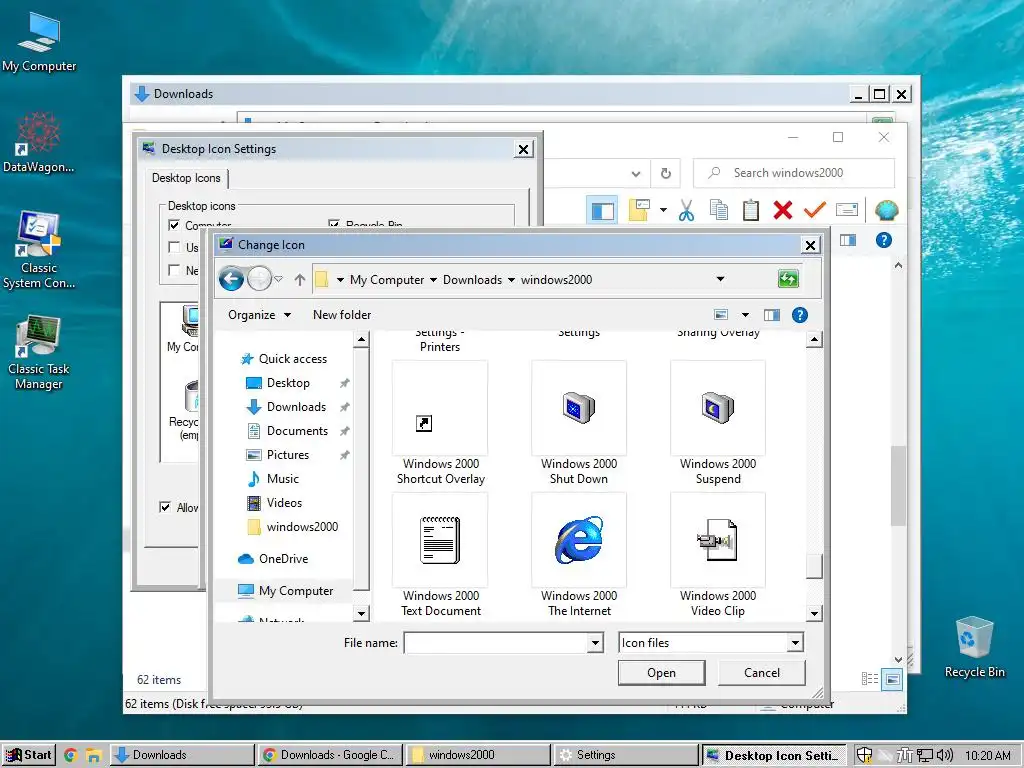Open recent locations dropdown beside forward arrow

(279, 280)
